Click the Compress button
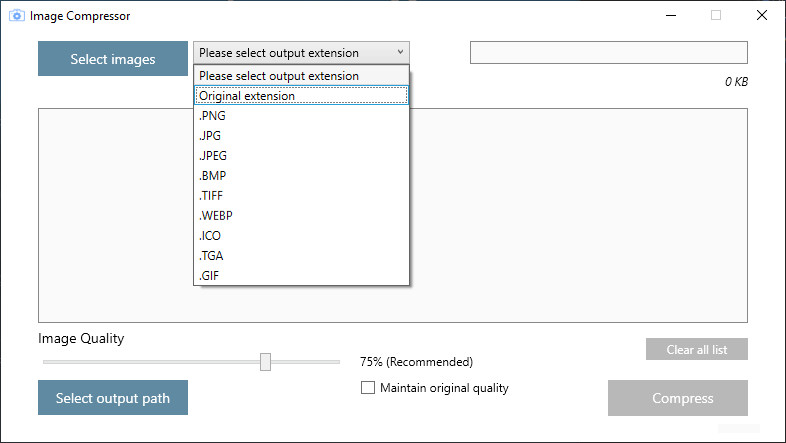The width and height of the screenshot is (786, 443). (678, 398)
